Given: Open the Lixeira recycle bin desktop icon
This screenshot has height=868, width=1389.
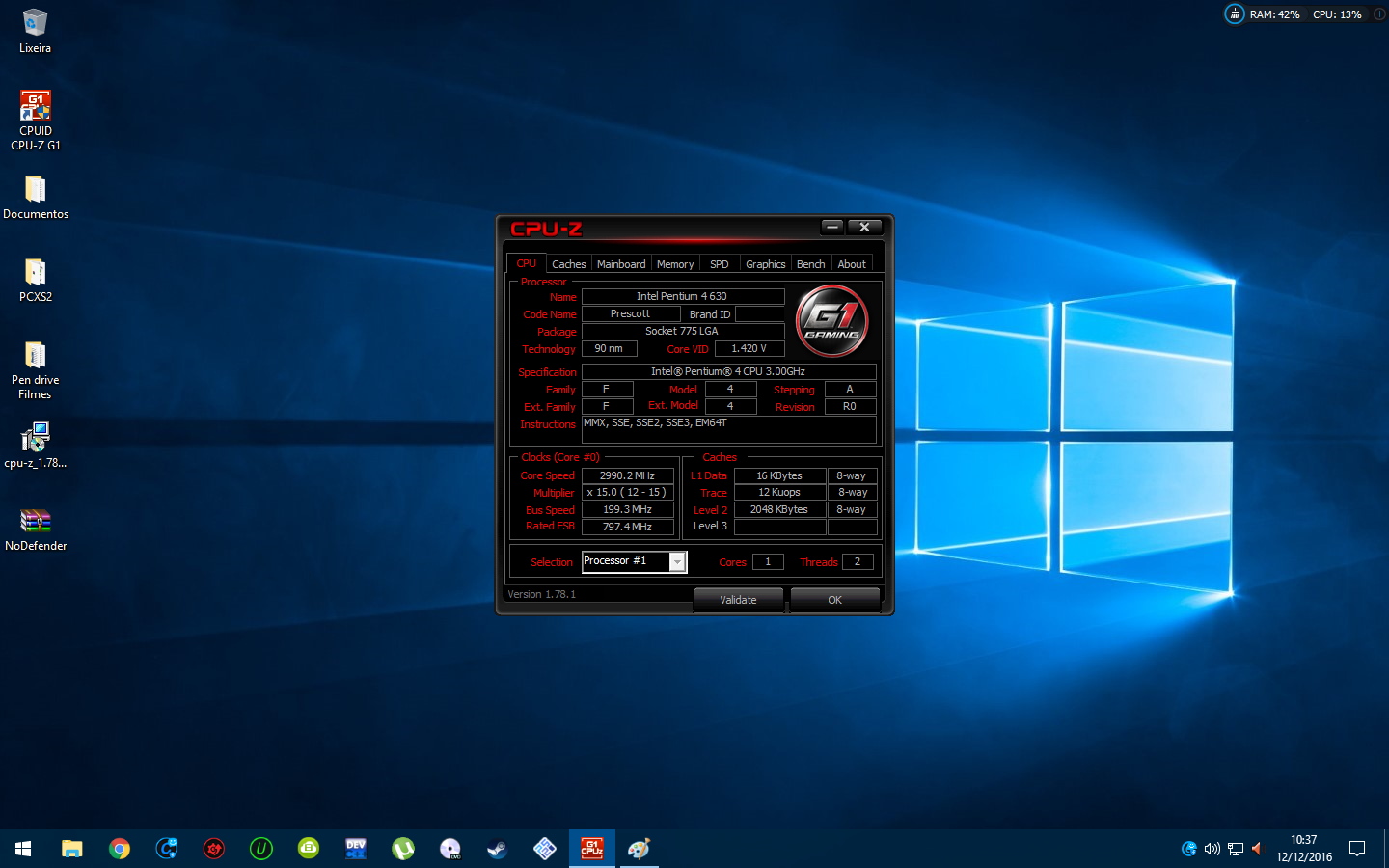Looking at the screenshot, I should [x=35, y=31].
